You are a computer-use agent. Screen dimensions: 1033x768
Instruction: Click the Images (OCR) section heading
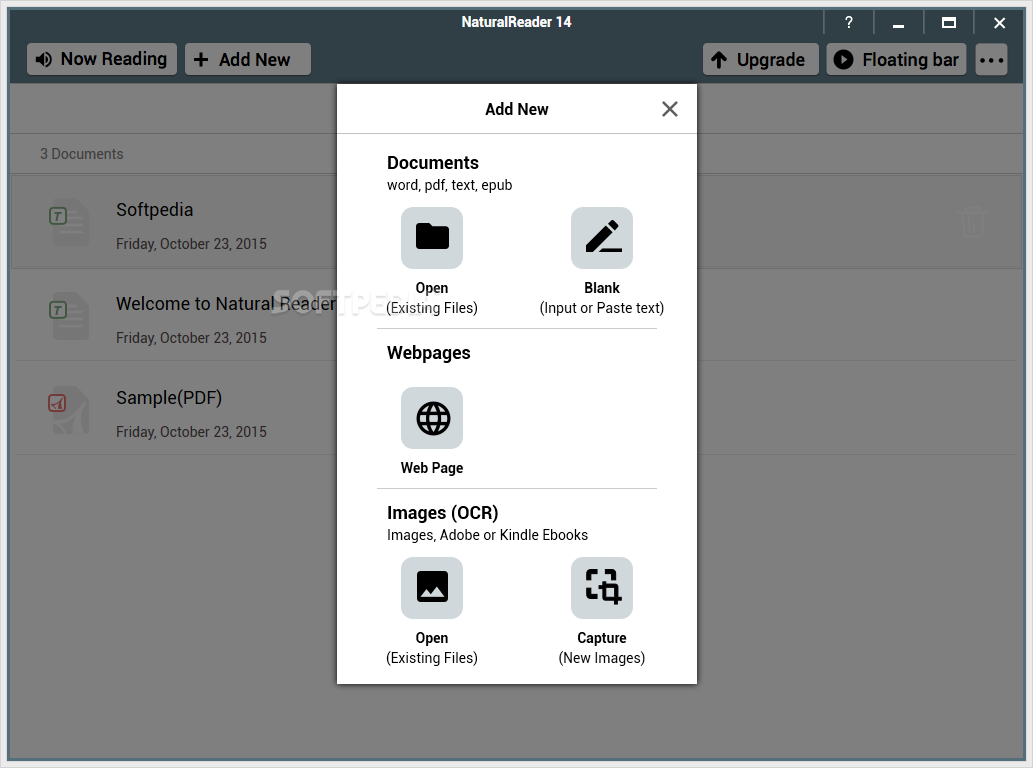(x=442, y=512)
